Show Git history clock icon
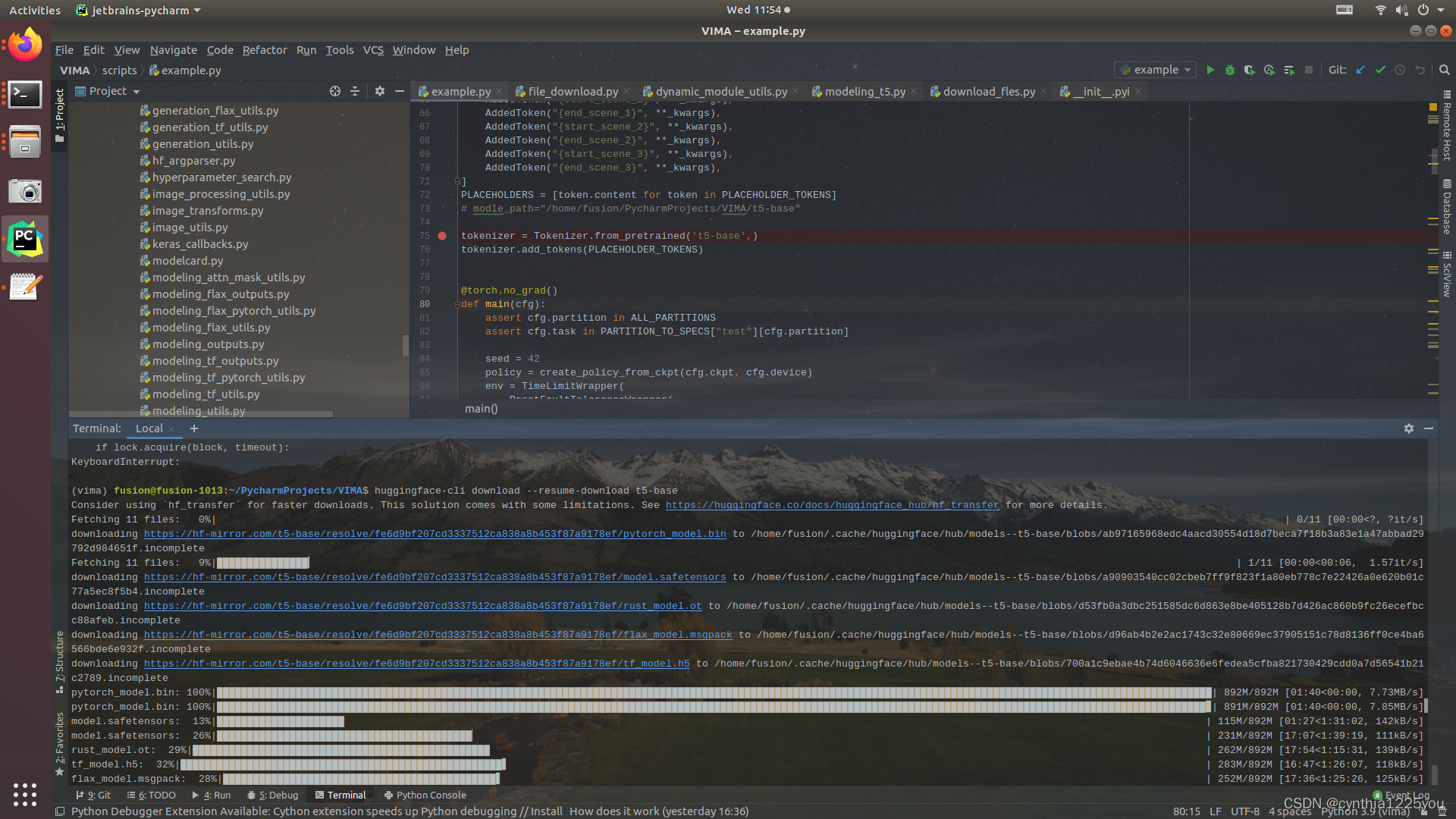Image resolution: width=1456 pixels, height=819 pixels. pyautogui.click(x=1400, y=70)
